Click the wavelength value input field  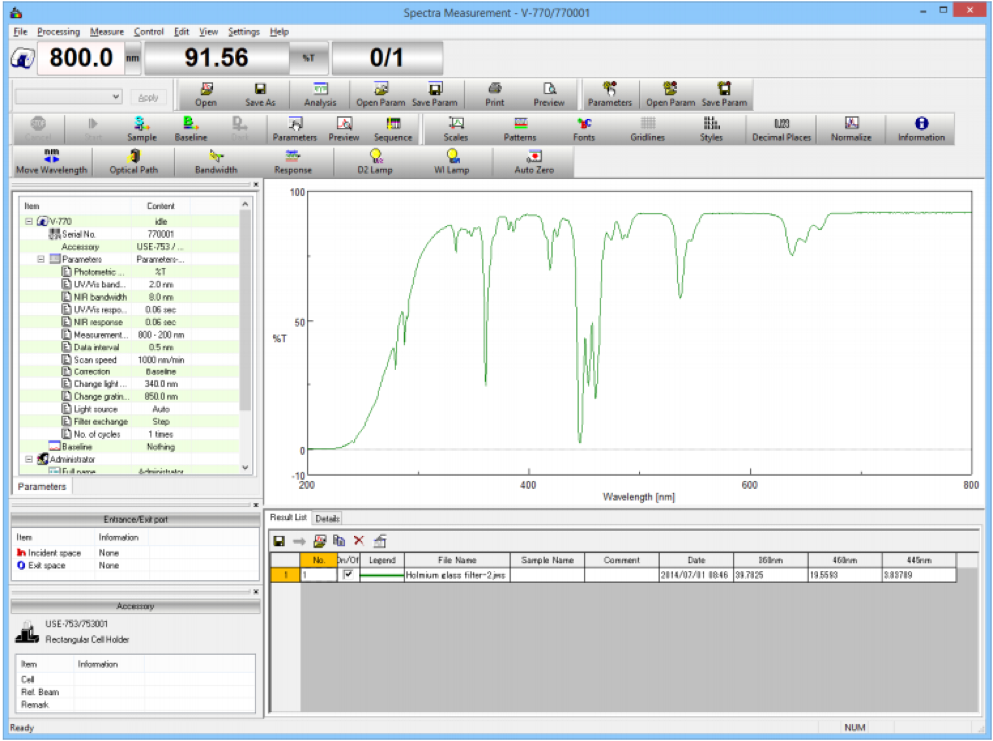coord(80,58)
